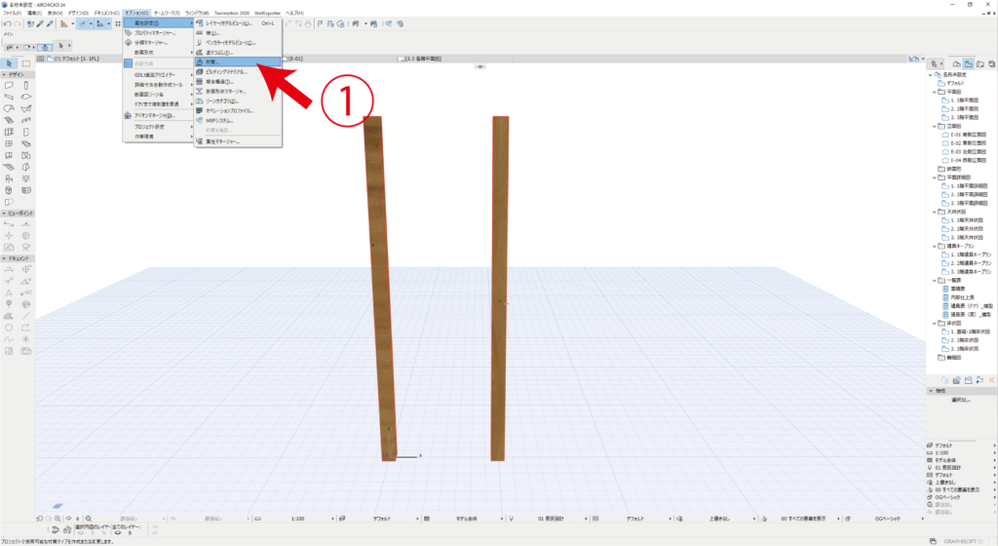Select the Roof tool in Design toolbox
Viewport: 998px width, 546px height.
9,109
